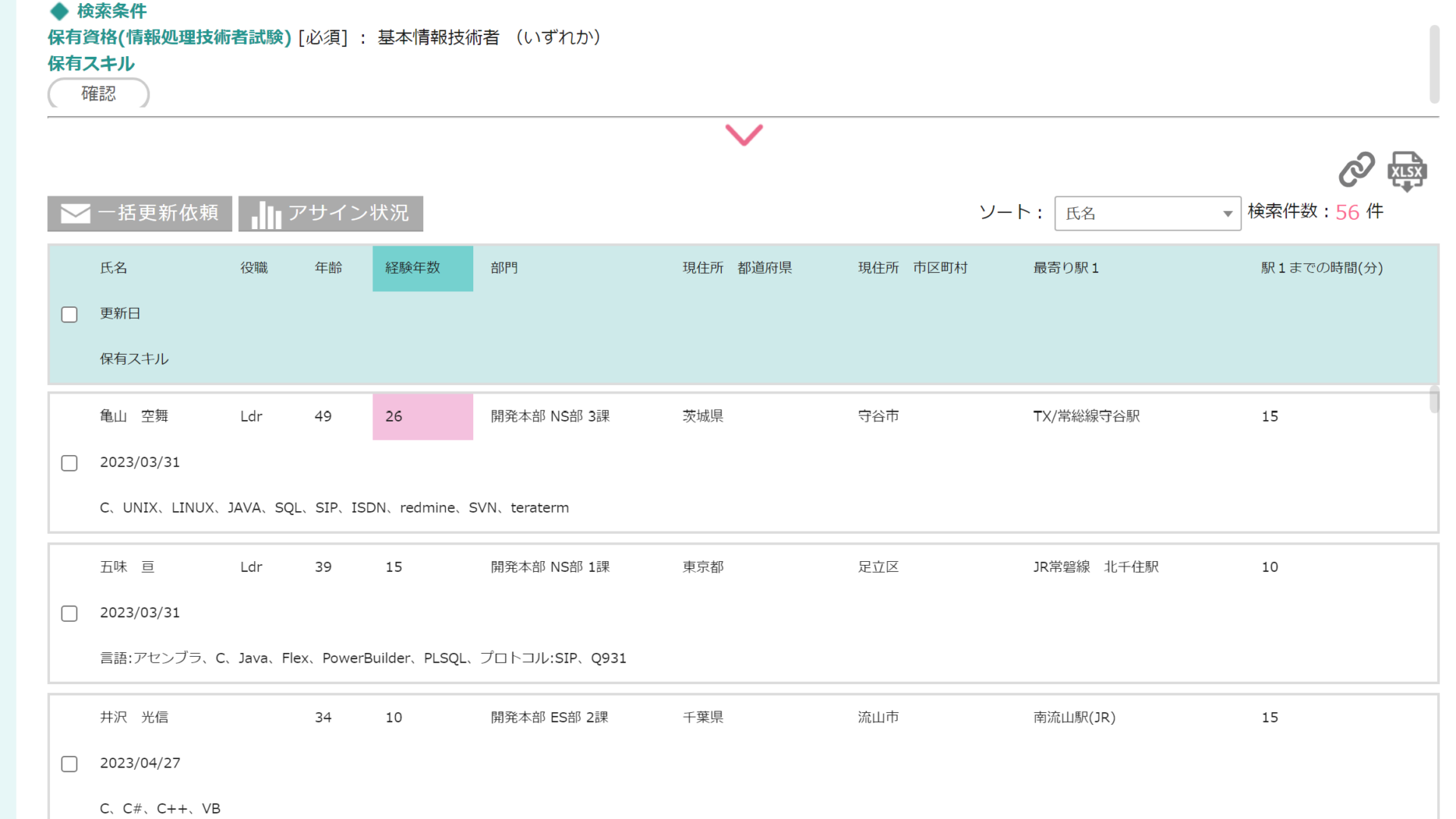Image resolution: width=1456 pixels, height=819 pixels.
Task: Open the sort dropdown showing 氏名
Action: 1137,214
